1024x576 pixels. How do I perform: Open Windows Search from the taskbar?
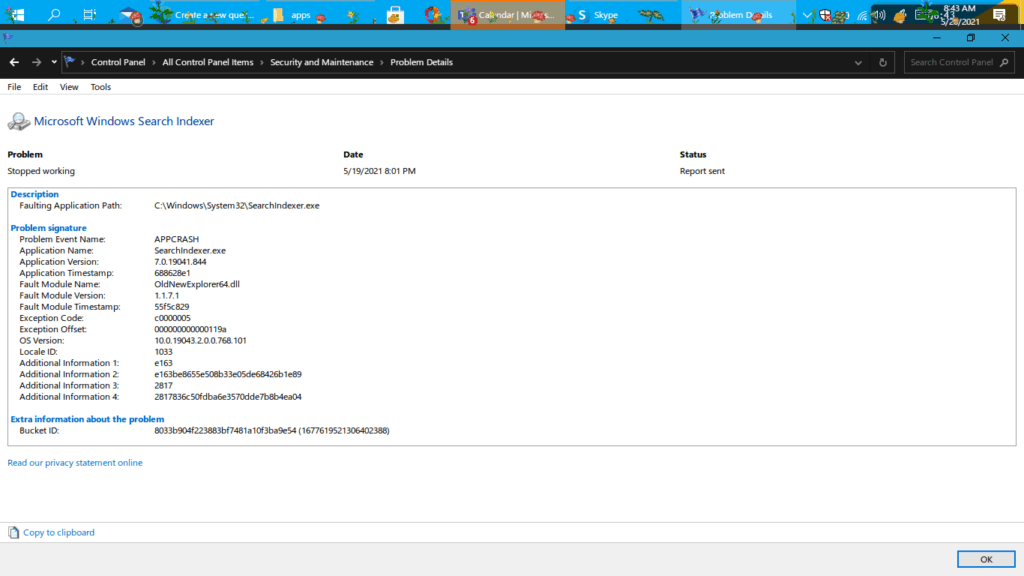(x=54, y=15)
